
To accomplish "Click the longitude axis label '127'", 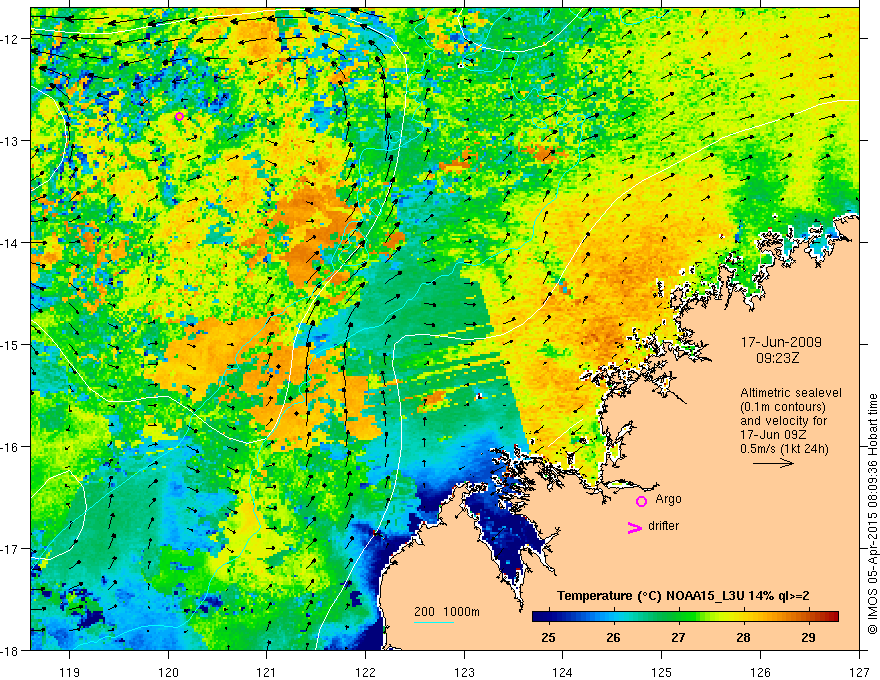I will click(x=859, y=672).
